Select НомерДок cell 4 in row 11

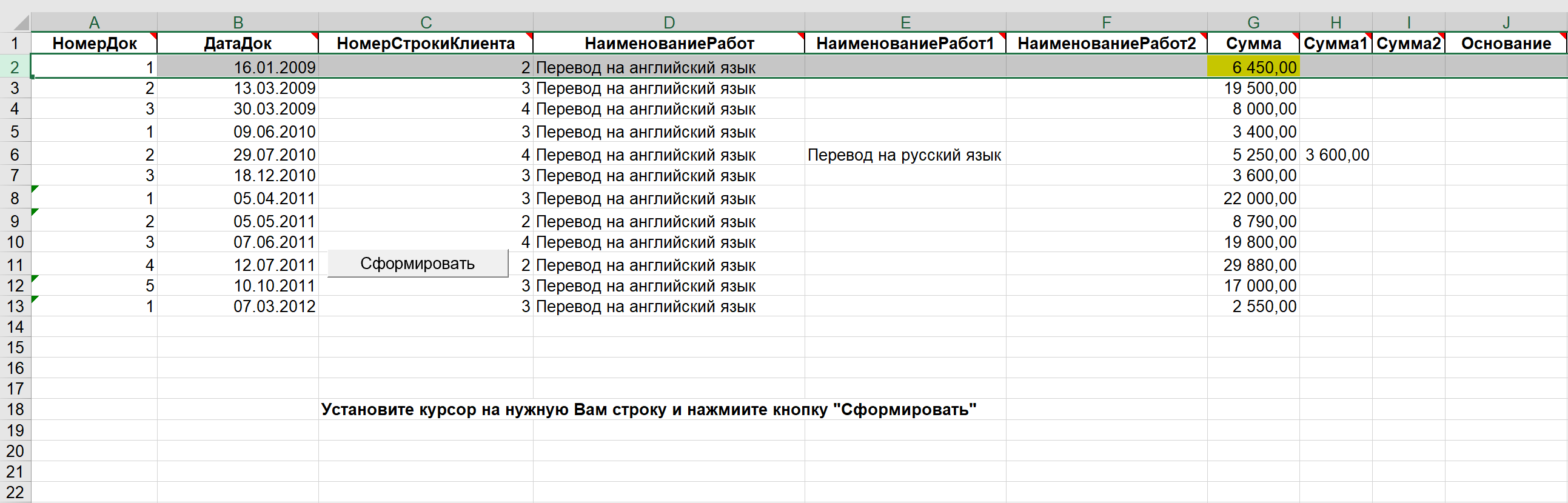click(95, 265)
